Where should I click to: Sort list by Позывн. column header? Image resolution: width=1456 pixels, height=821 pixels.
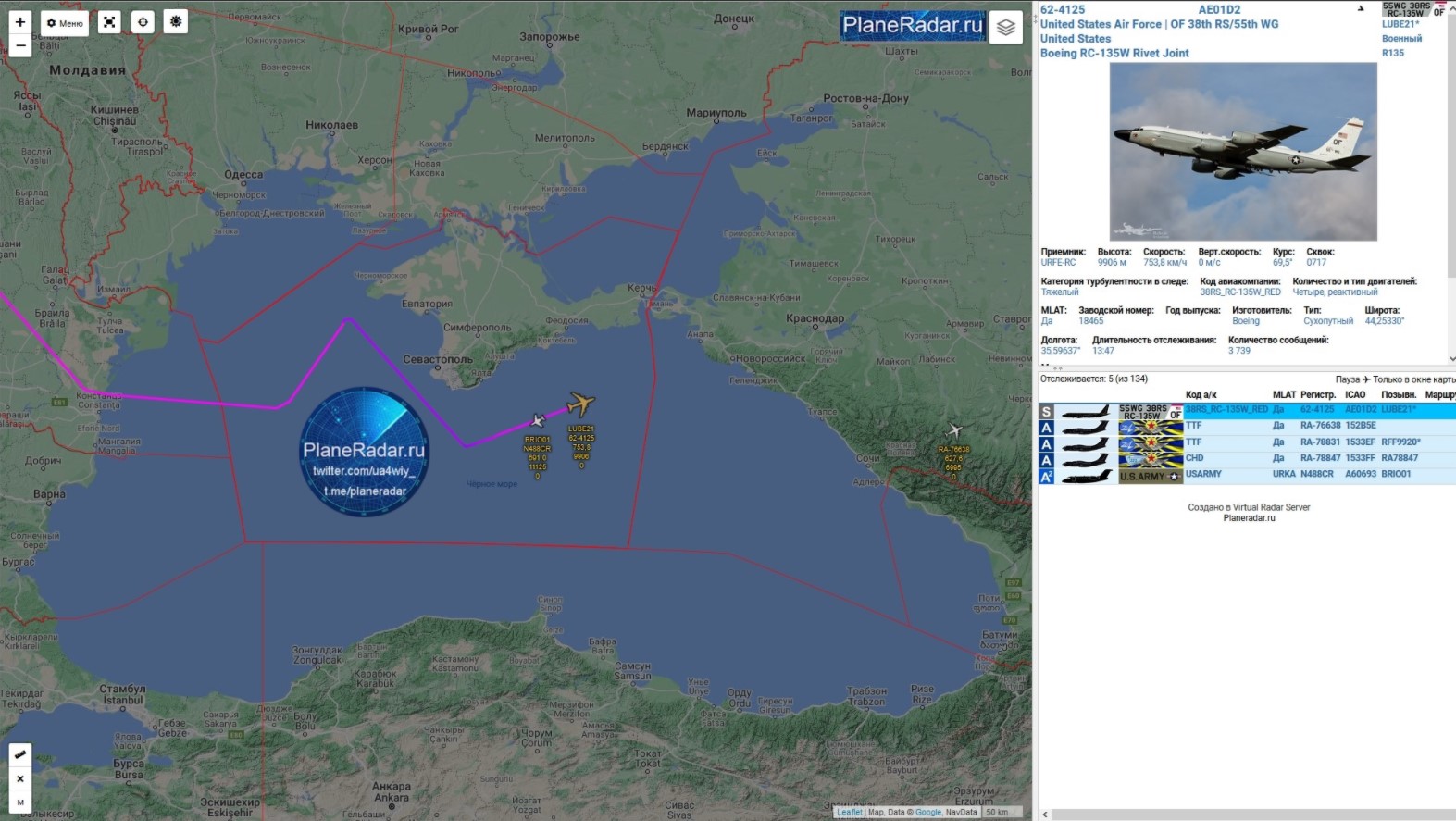pos(1399,395)
